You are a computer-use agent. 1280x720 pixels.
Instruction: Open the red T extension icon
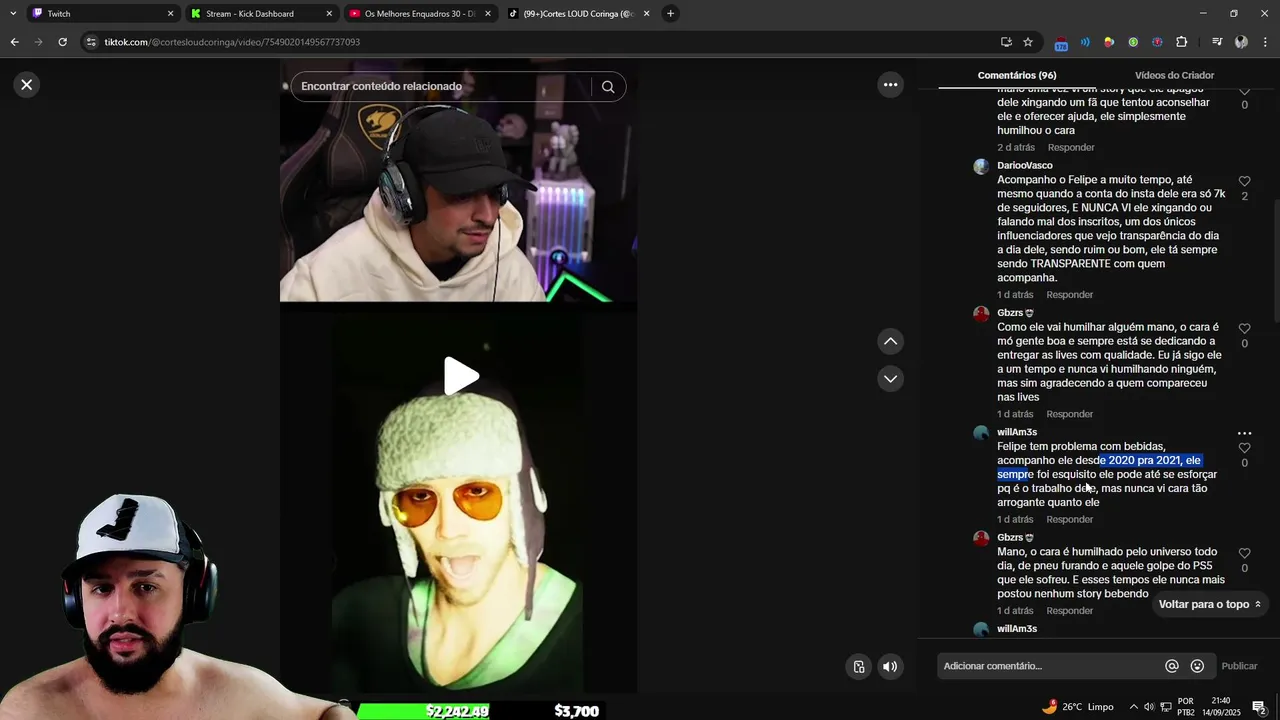coord(1157,42)
